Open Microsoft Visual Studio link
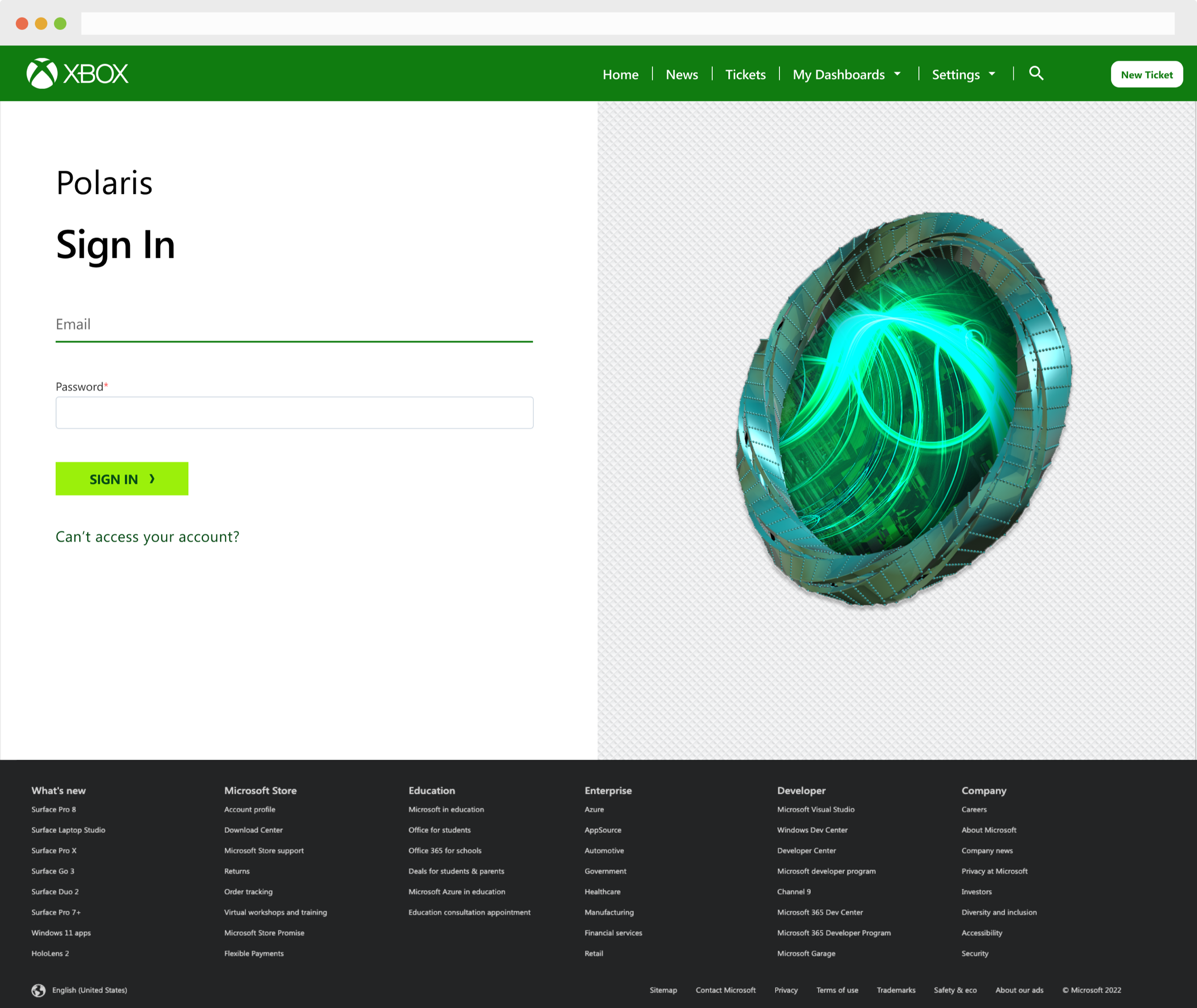This screenshot has height=1008, width=1197. [x=816, y=810]
